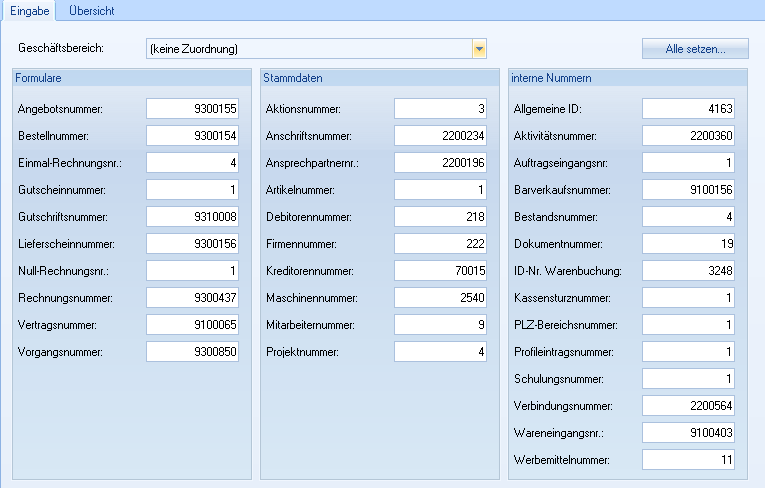
Task: Select the Debitorennummer input box
Action: point(441,216)
